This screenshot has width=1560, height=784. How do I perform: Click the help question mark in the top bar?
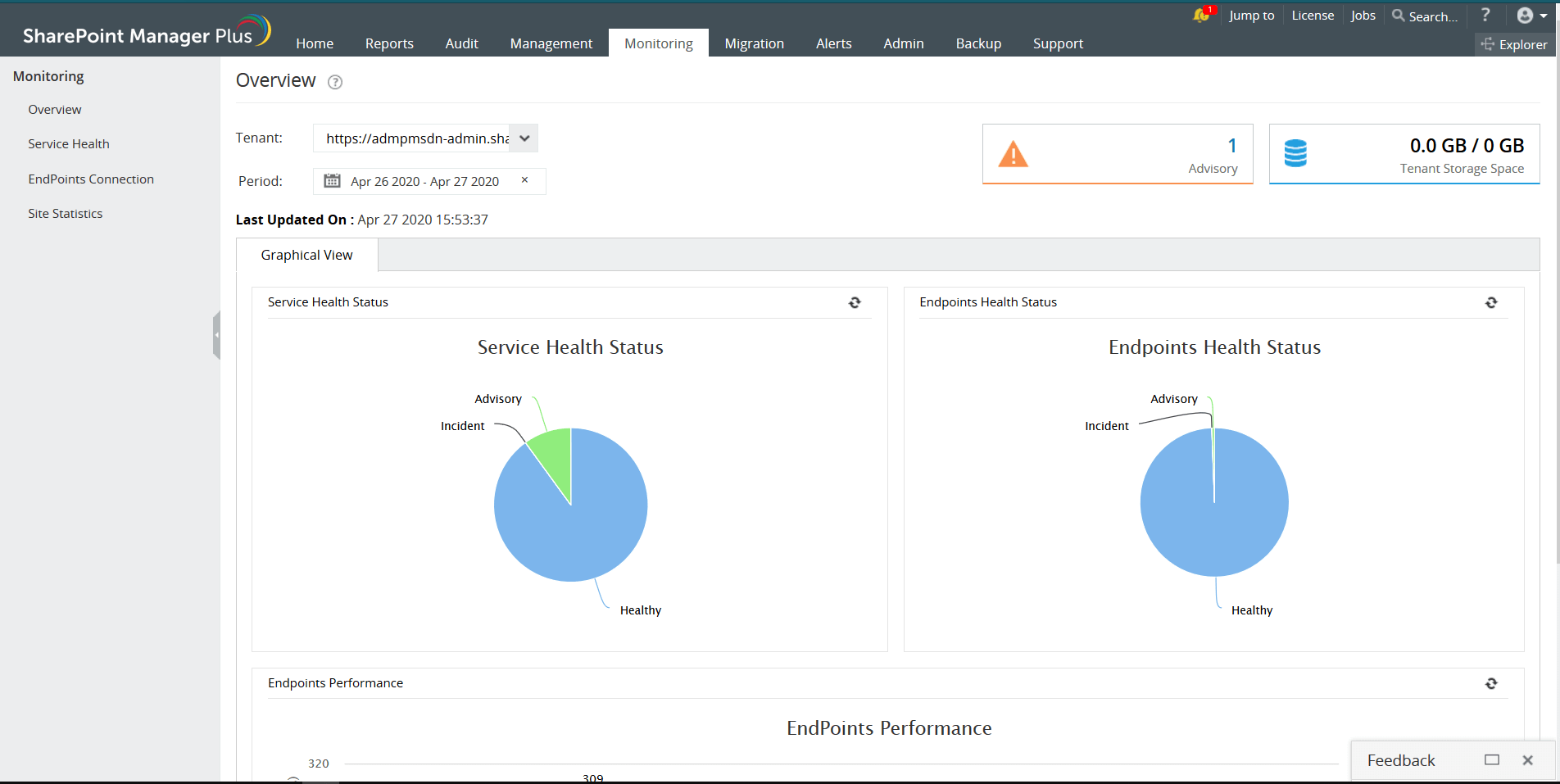tap(1485, 15)
